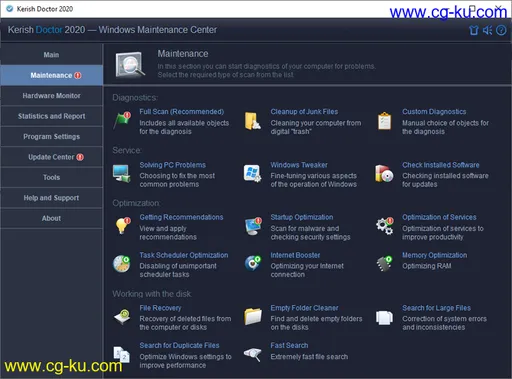Viewport: 512px width, 379px height.
Task: Click the help question mark icon
Action: pyautogui.click(x=501, y=30)
